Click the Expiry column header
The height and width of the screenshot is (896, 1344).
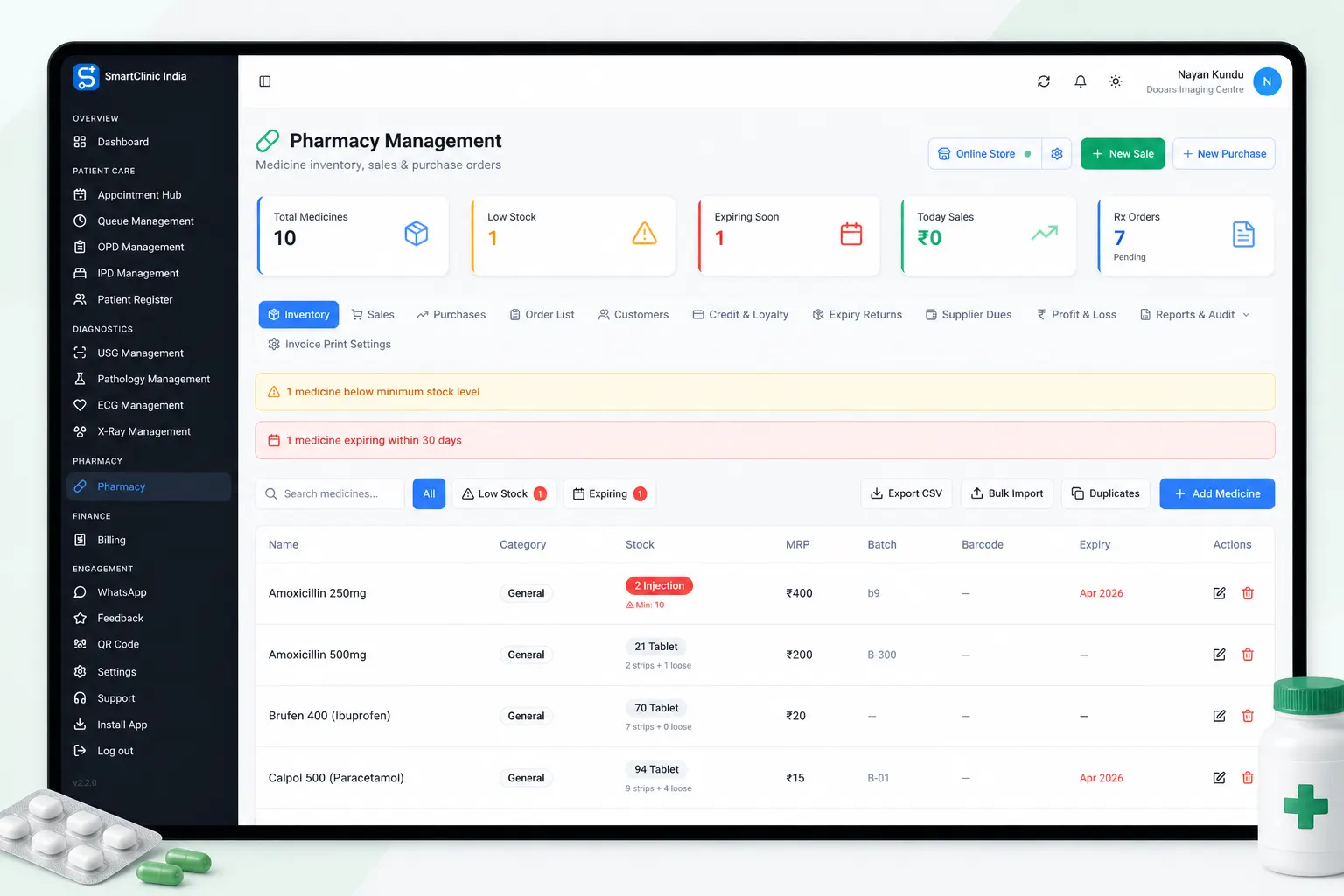(1095, 544)
